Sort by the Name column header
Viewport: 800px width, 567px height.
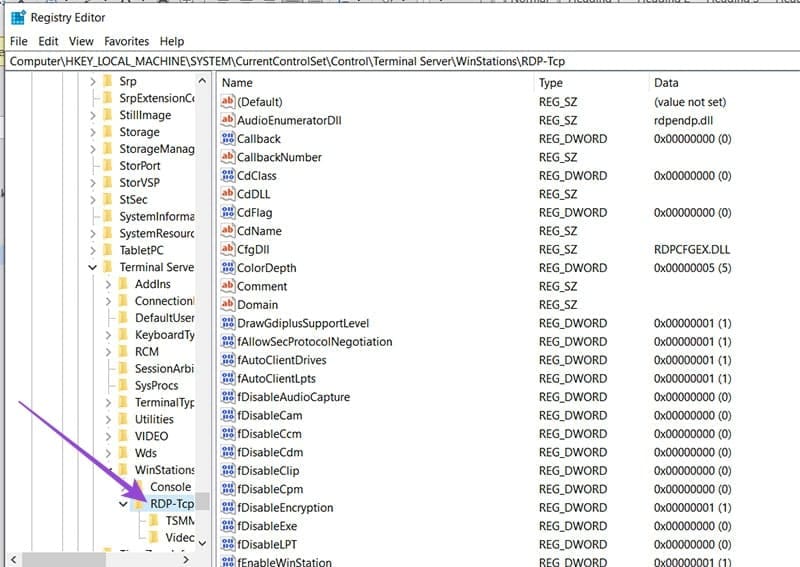point(377,83)
